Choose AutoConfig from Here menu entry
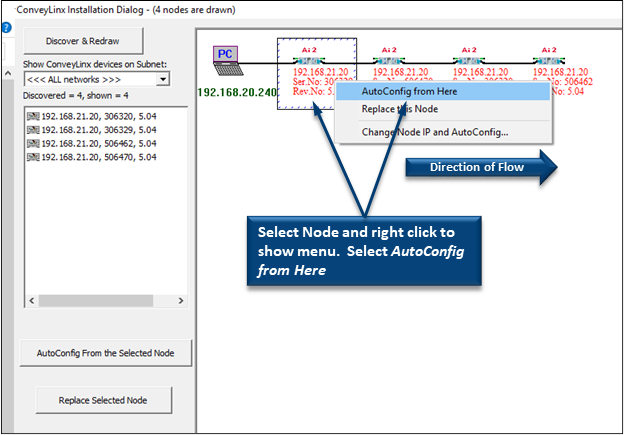624x435 pixels. click(443, 92)
